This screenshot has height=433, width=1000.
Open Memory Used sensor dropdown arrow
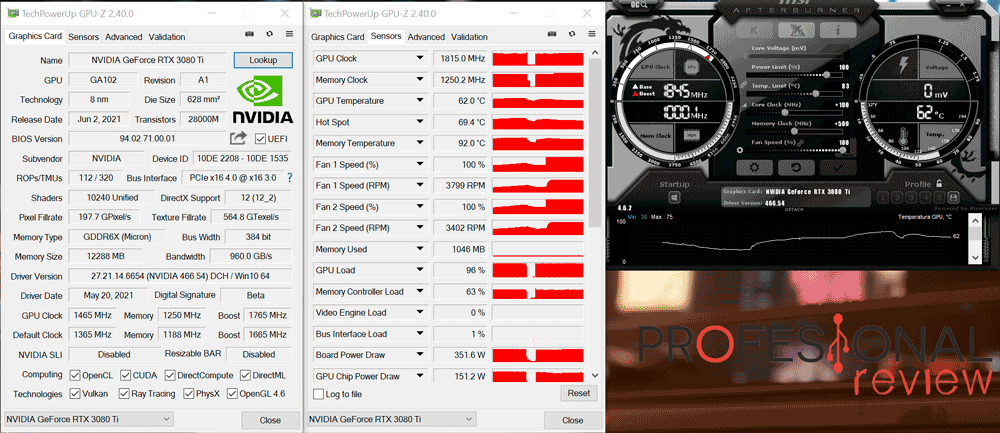tap(420, 249)
